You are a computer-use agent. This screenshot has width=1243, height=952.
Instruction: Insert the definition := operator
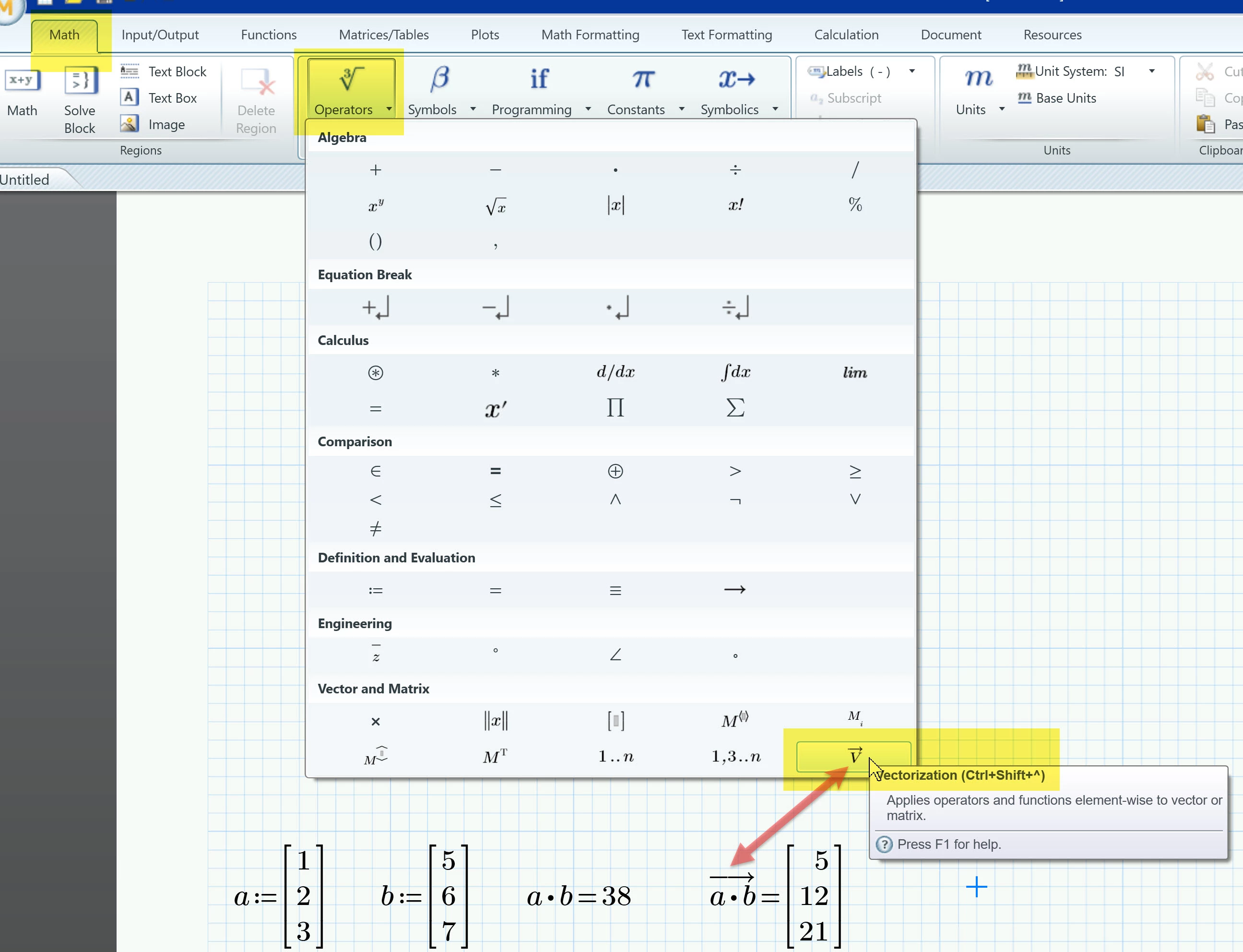(x=375, y=591)
